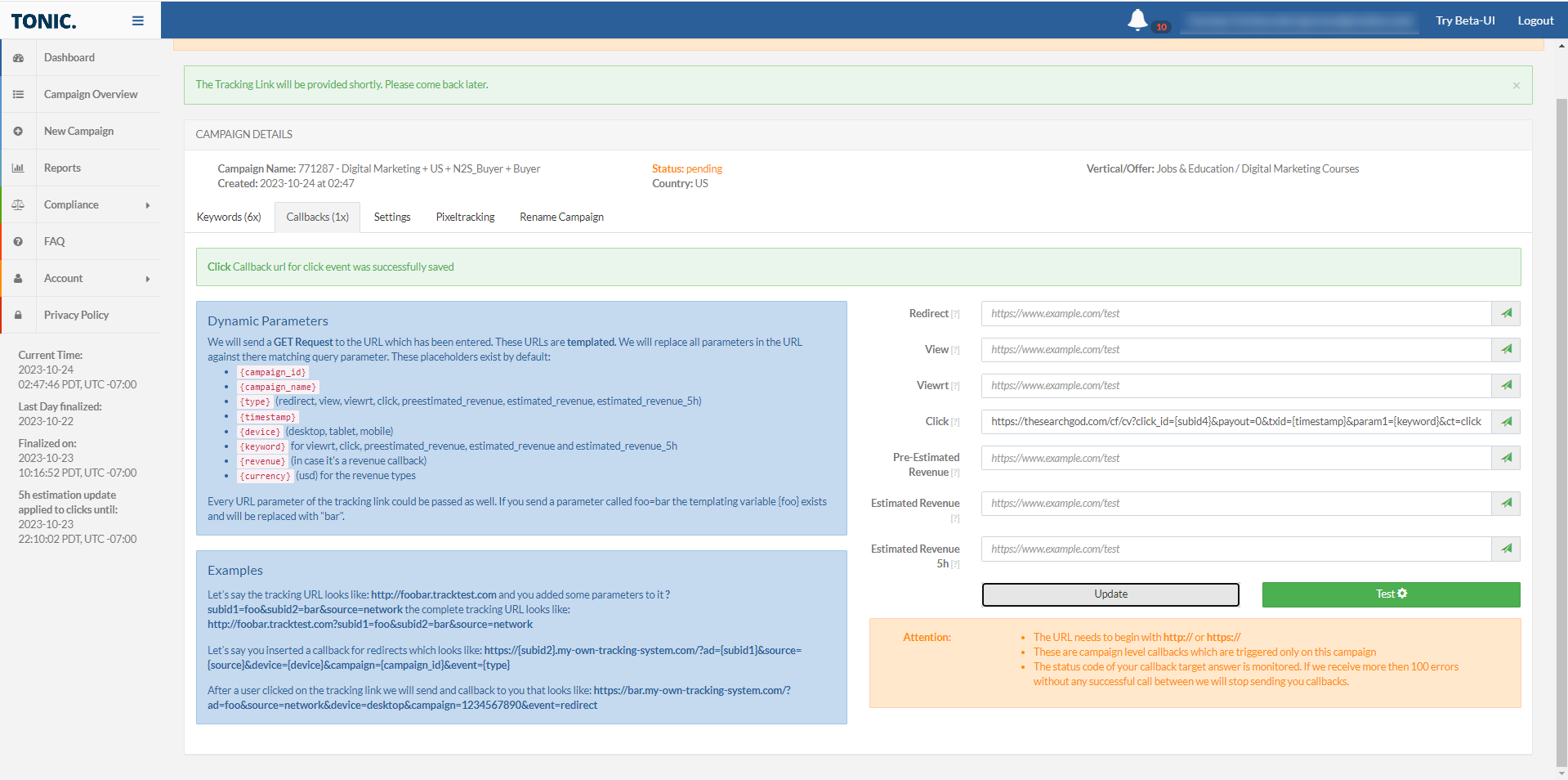Screen dimensions: 1568x780
Task: Select the Callbacks (1x) tab
Action: click(x=317, y=217)
